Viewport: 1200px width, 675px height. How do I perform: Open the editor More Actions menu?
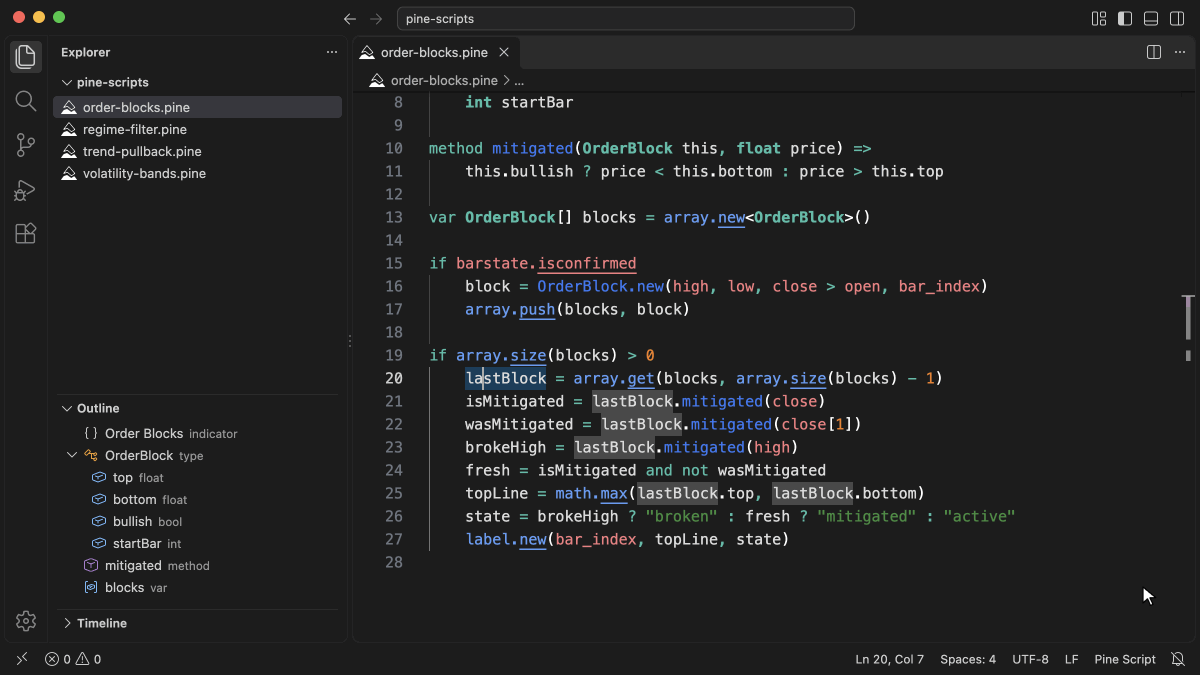point(1179,52)
